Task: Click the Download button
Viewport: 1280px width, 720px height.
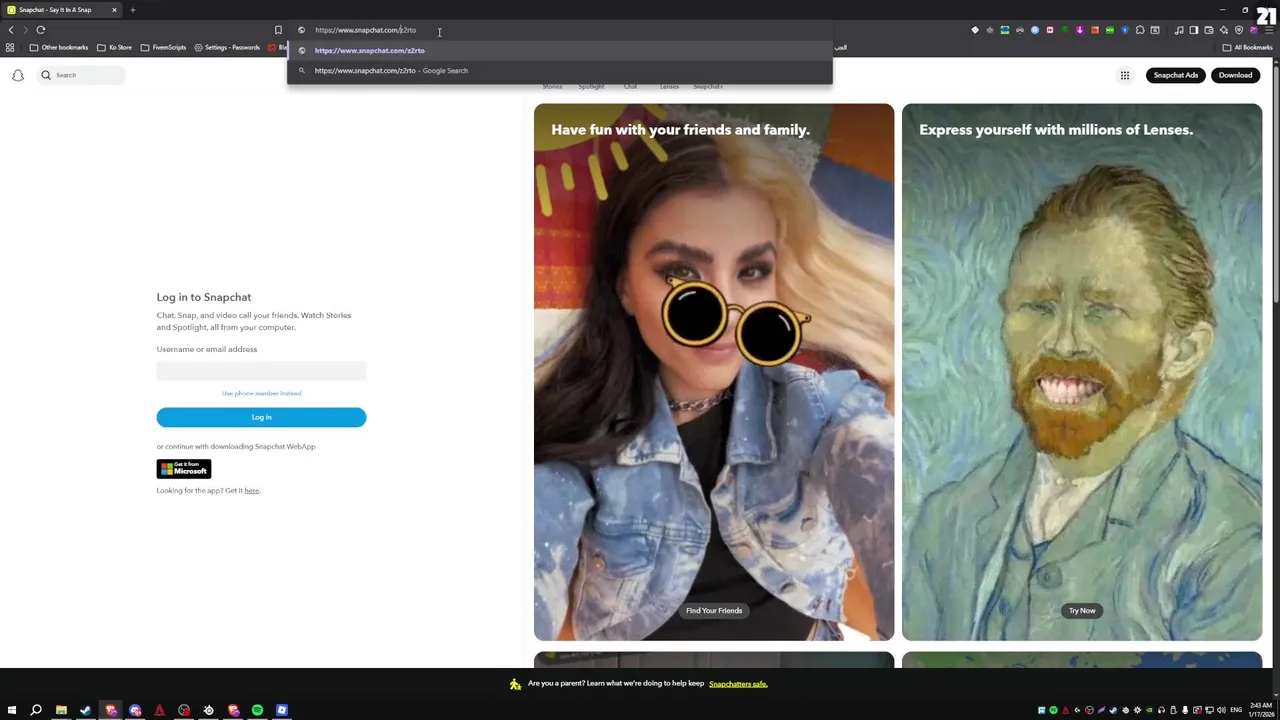Action: pos(1235,75)
